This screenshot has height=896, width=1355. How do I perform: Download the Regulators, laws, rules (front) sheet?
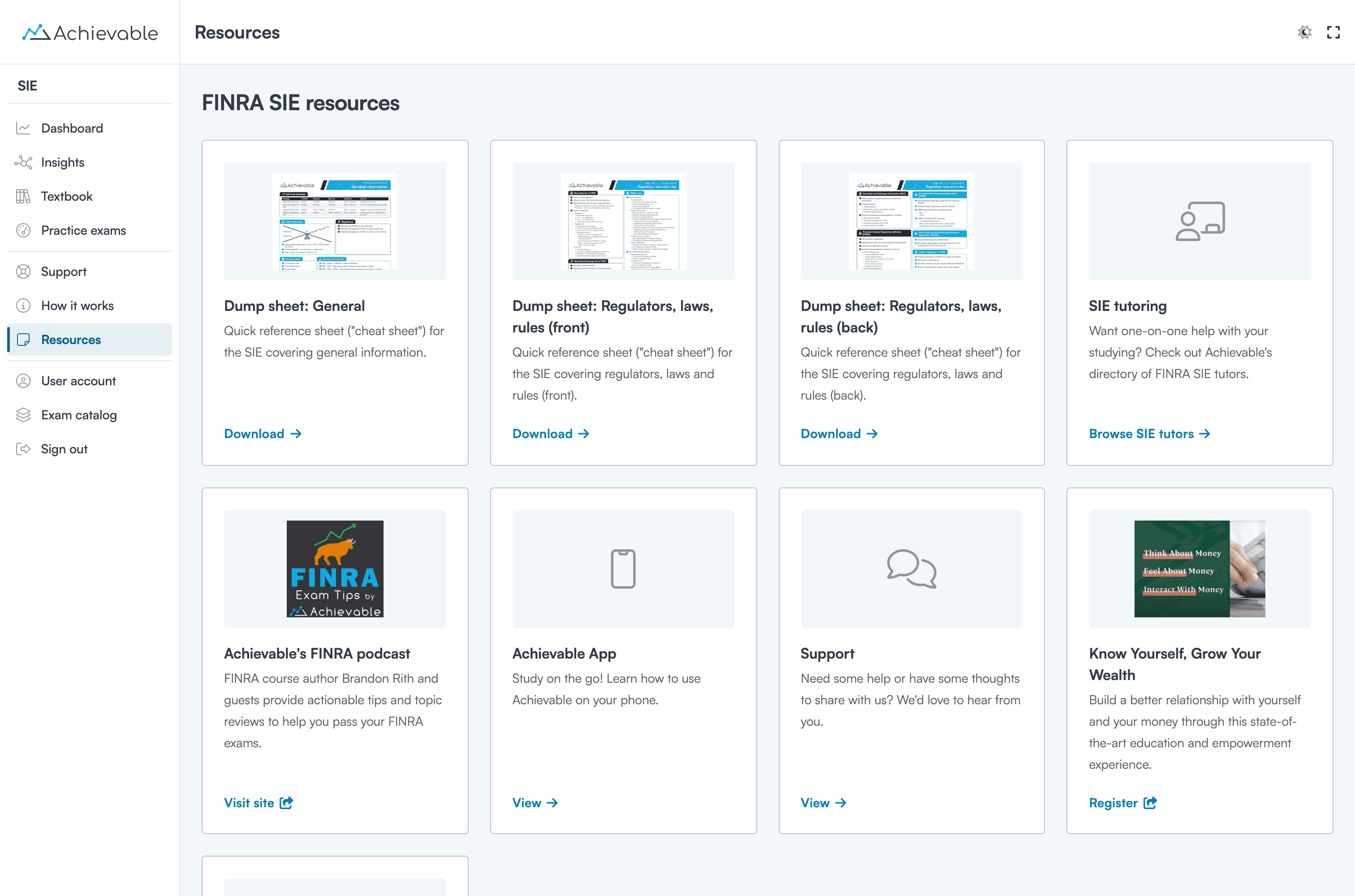coord(551,434)
